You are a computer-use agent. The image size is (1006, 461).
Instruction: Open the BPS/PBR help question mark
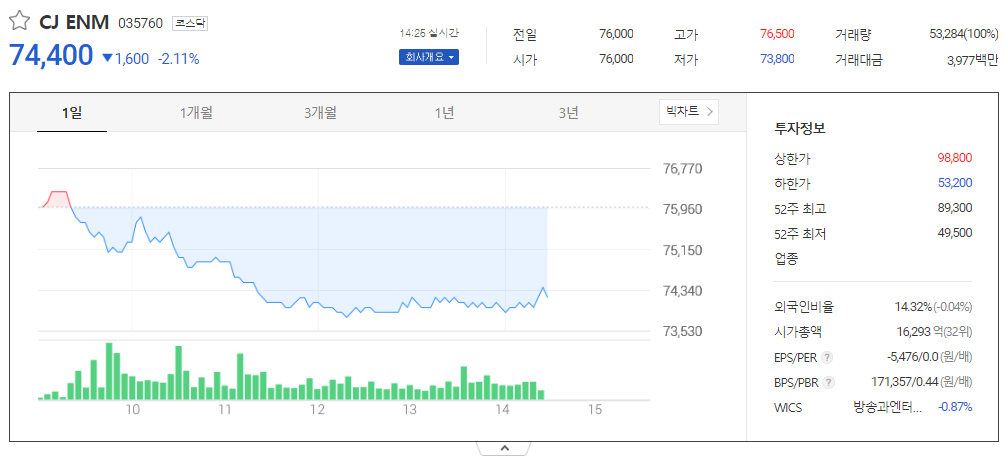(829, 383)
